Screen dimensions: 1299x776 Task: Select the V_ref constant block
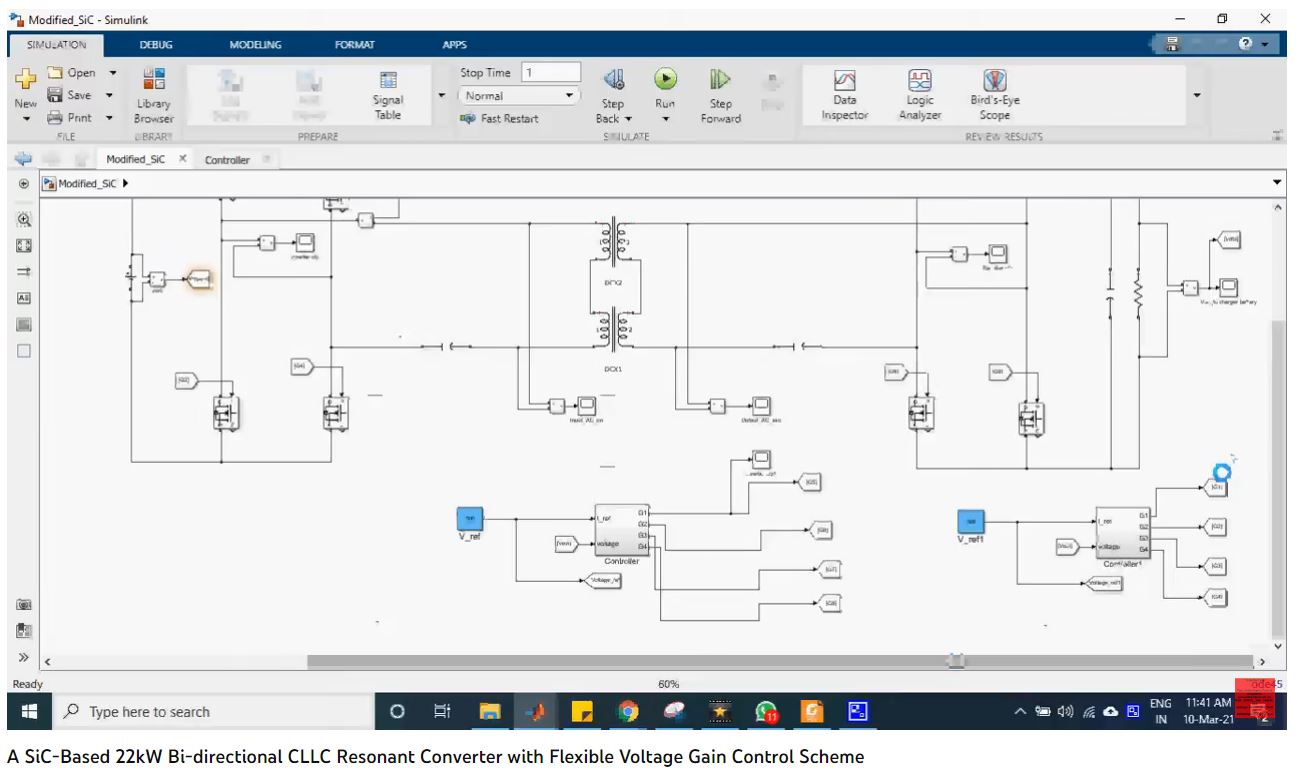(x=470, y=519)
